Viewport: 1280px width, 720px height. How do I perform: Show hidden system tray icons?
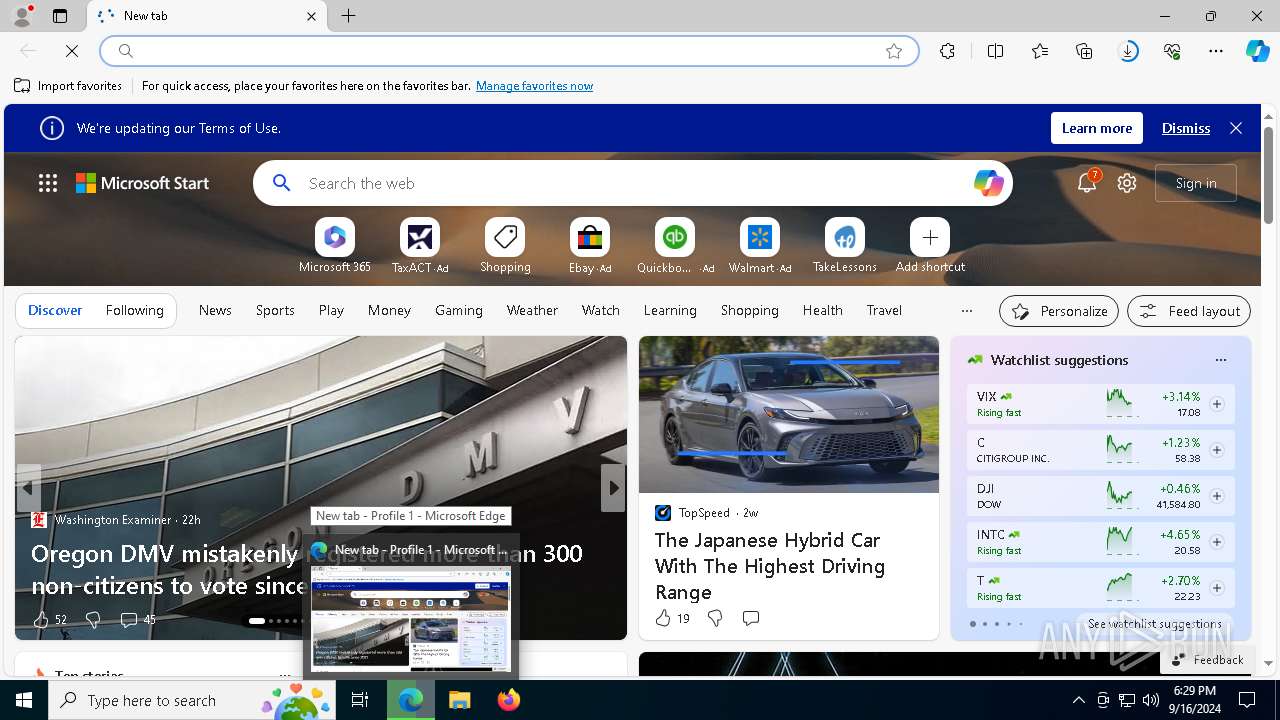1078,700
